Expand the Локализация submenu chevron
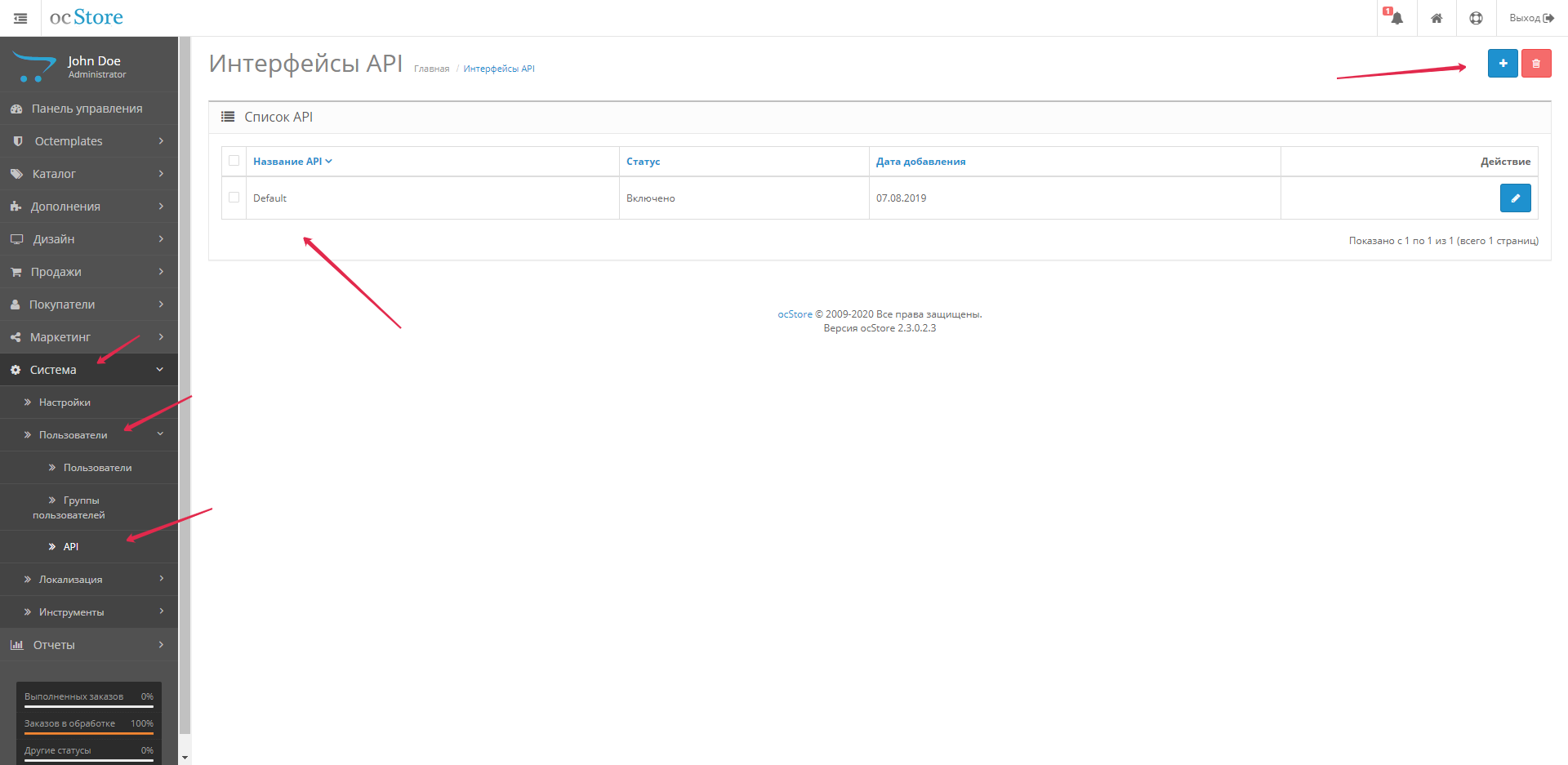The height and width of the screenshot is (765, 1568). [162, 579]
